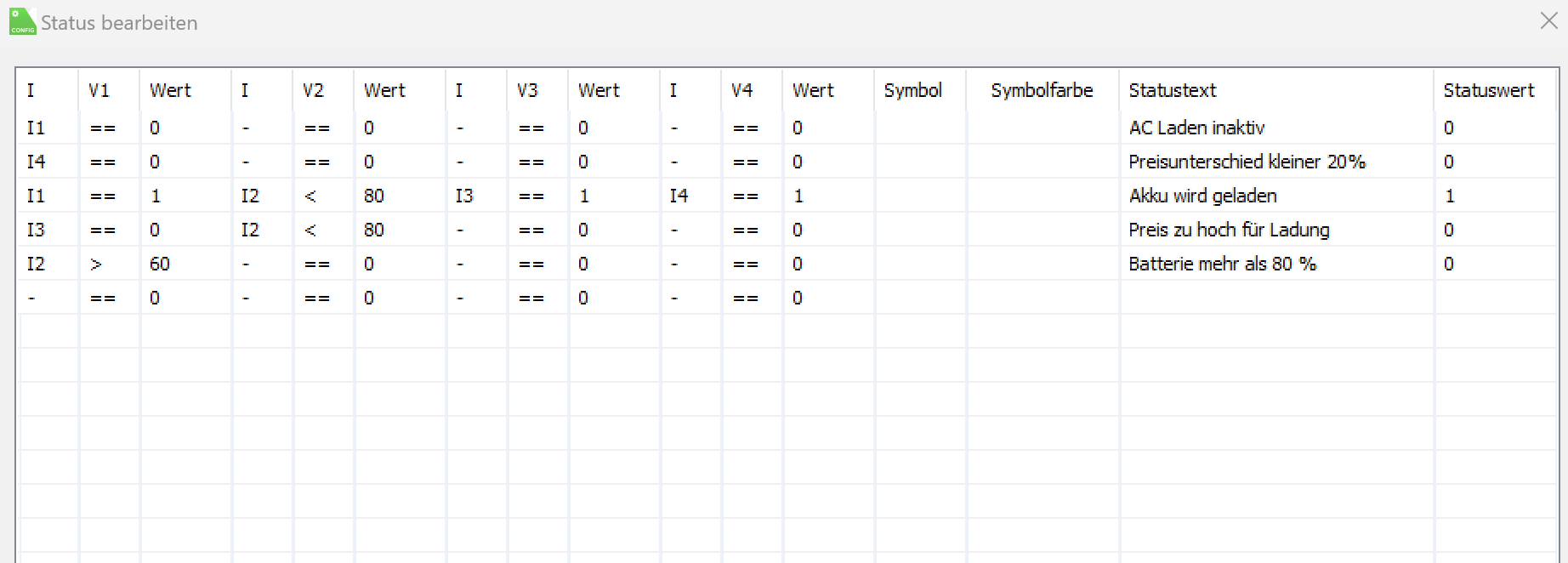1568x563 pixels.
Task: Select the Statuswert column header
Action: [1488, 90]
